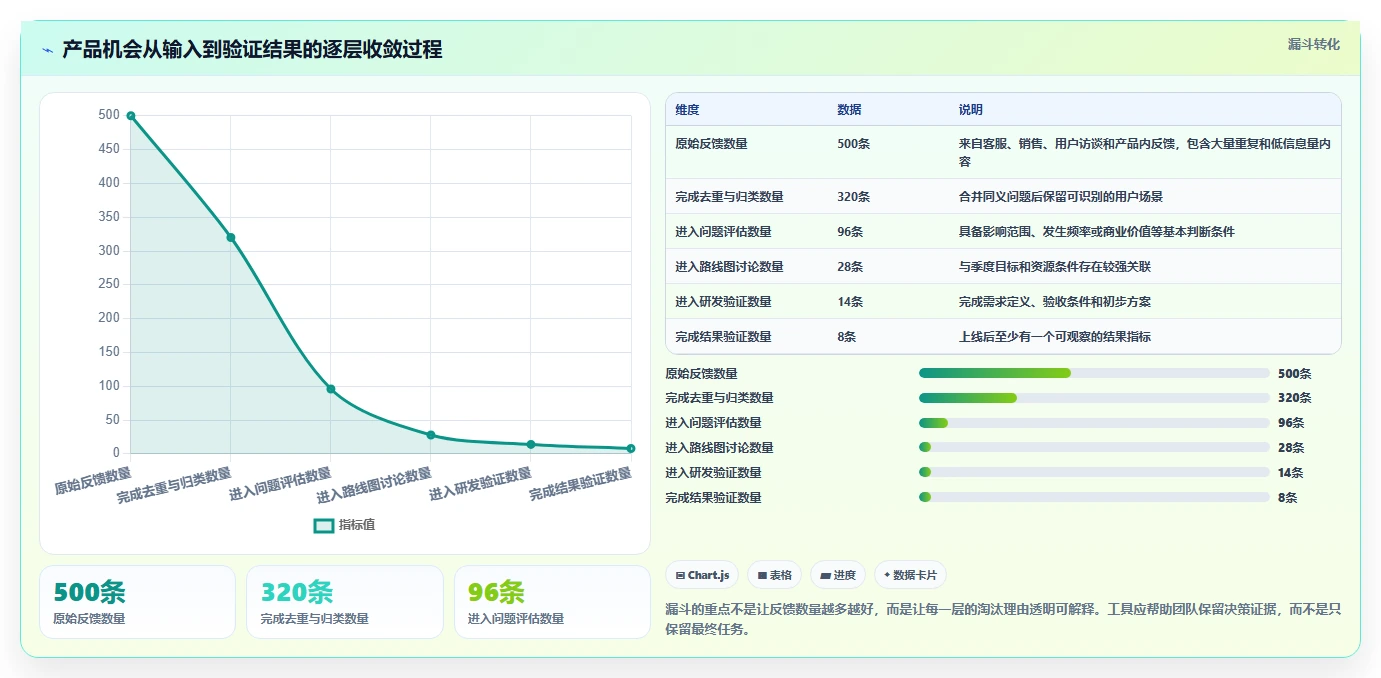
Task: Open the 500条 原始反馈数量 stat card
Action: click(138, 602)
